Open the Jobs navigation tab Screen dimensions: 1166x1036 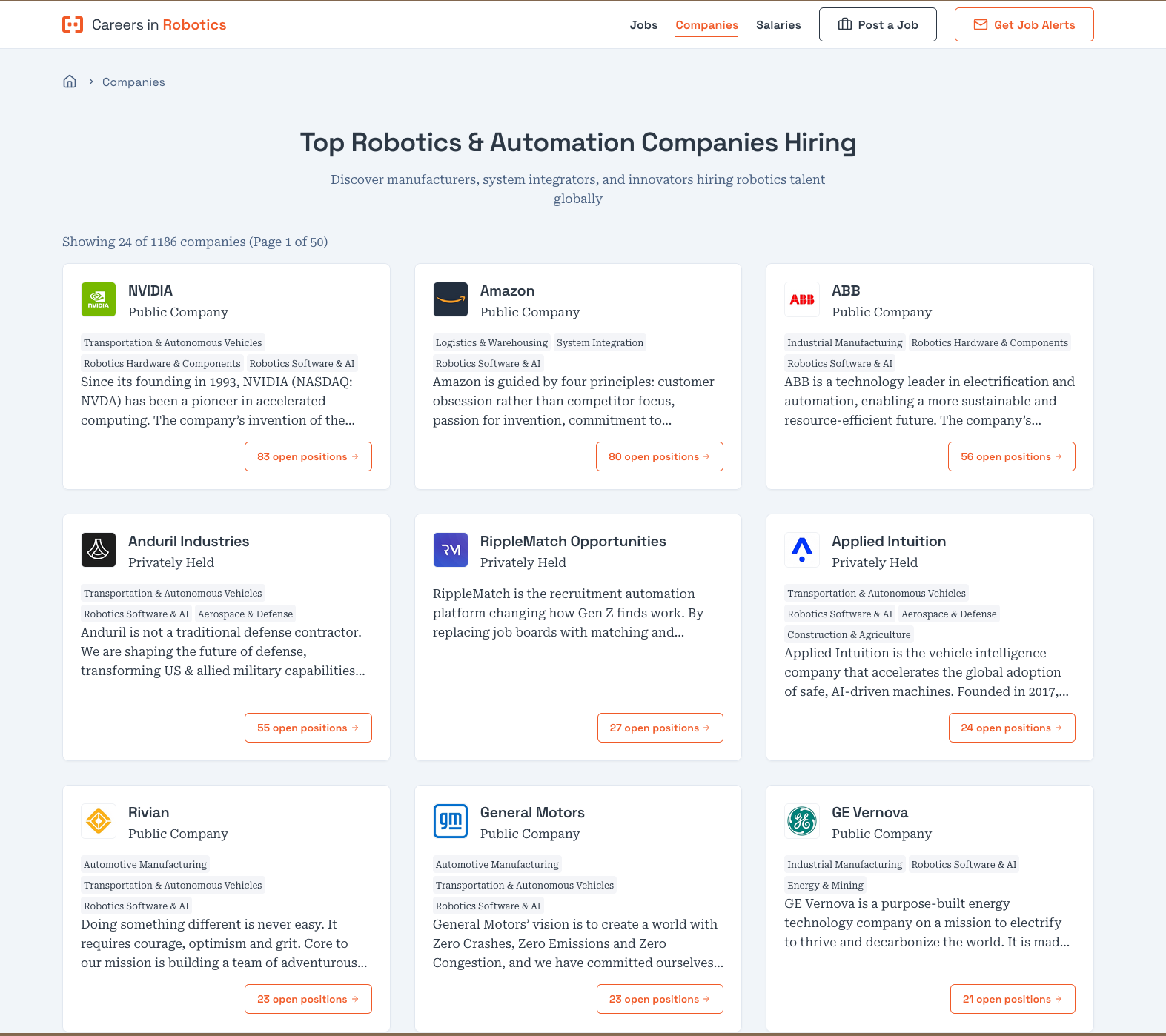coord(643,25)
